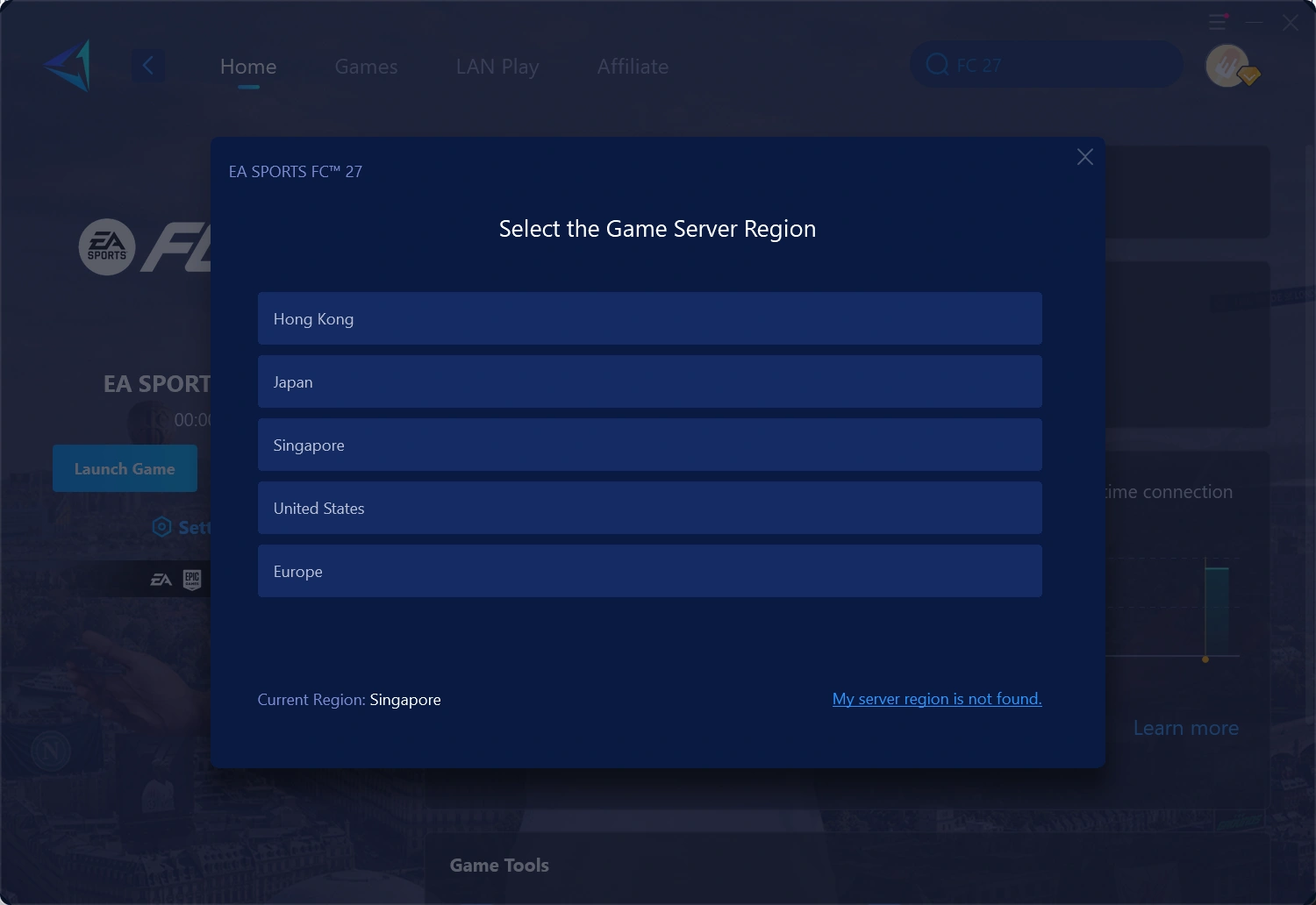Choose Japan as game server region
1316x905 pixels.
coord(650,381)
